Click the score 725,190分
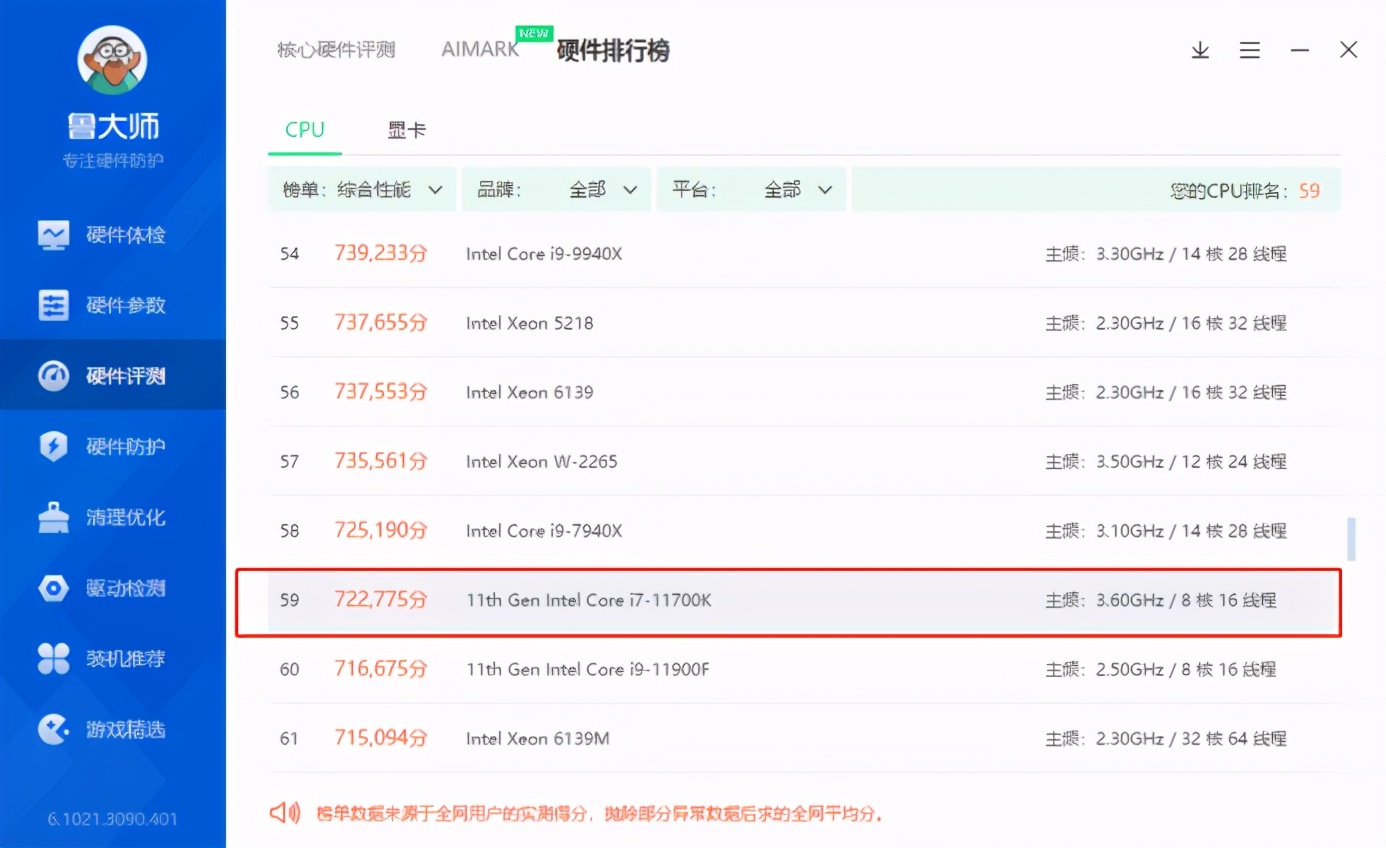Image resolution: width=1386 pixels, height=848 pixels. (380, 530)
